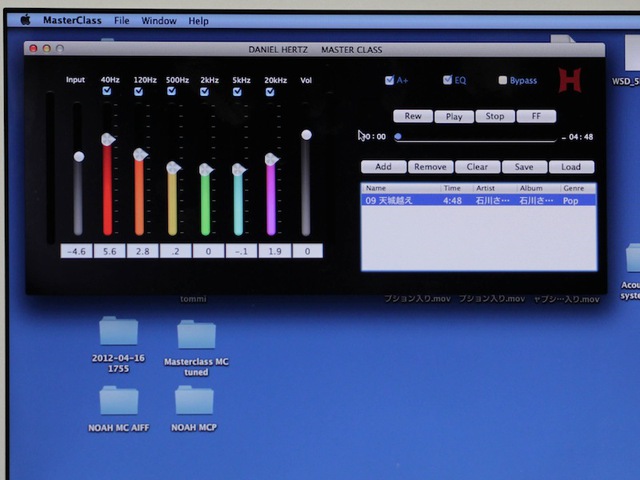This screenshot has height=480, width=640.
Task: Click the Save playlist button
Action: pos(524,167)
